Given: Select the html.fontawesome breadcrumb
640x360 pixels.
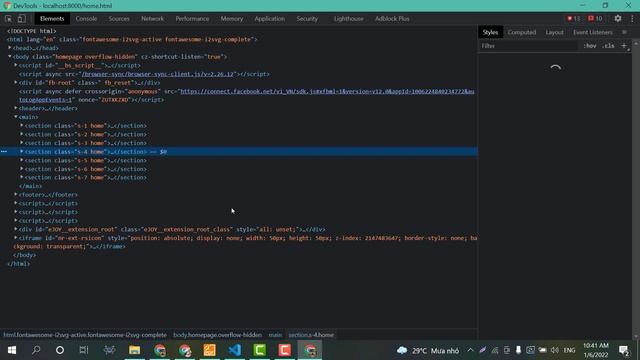Looking at the screenshot, I should pyautogui.click(x=85, y=335).
